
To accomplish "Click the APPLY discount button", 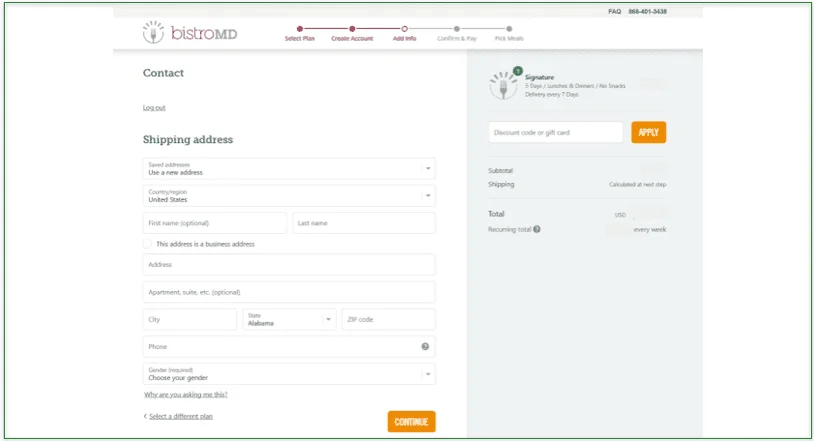I will pos(648,132).
